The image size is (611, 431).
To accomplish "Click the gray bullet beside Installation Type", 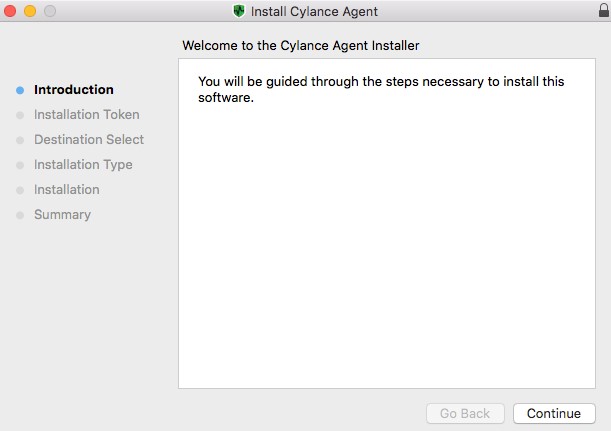I will tap(20, 165).
